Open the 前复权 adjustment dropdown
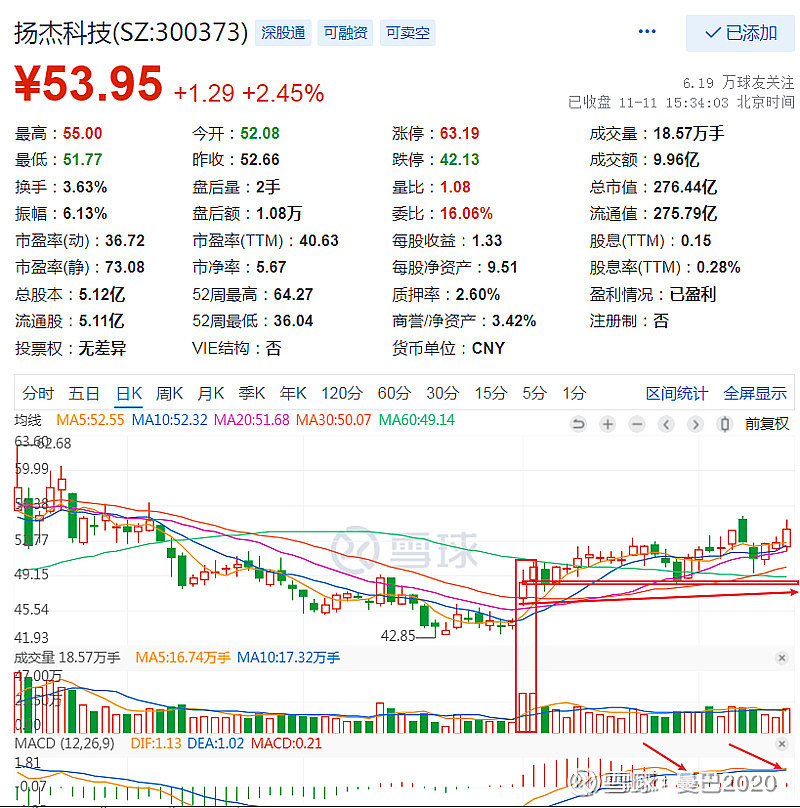This screenshot has width=800, height=808. tap(766, 424)
